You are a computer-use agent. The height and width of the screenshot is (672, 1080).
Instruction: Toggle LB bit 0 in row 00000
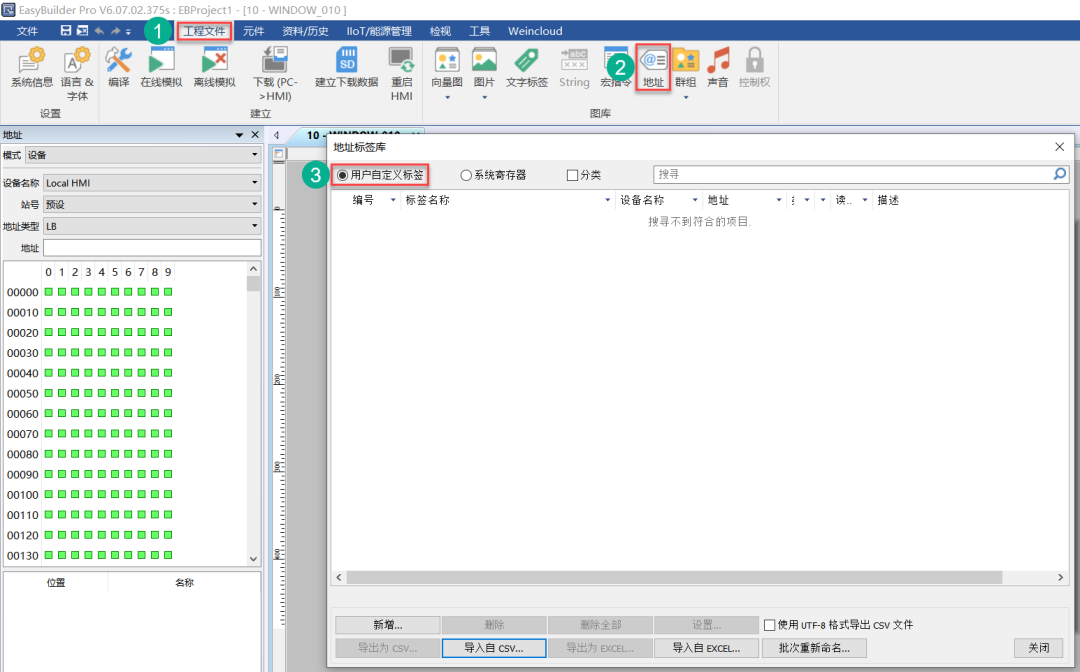point(49,292)
